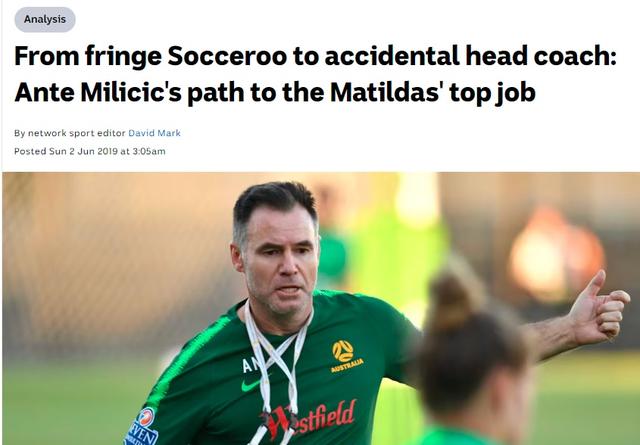Click the Posted Sun 2 Jun 2019 timestamp

coord(90,151)
